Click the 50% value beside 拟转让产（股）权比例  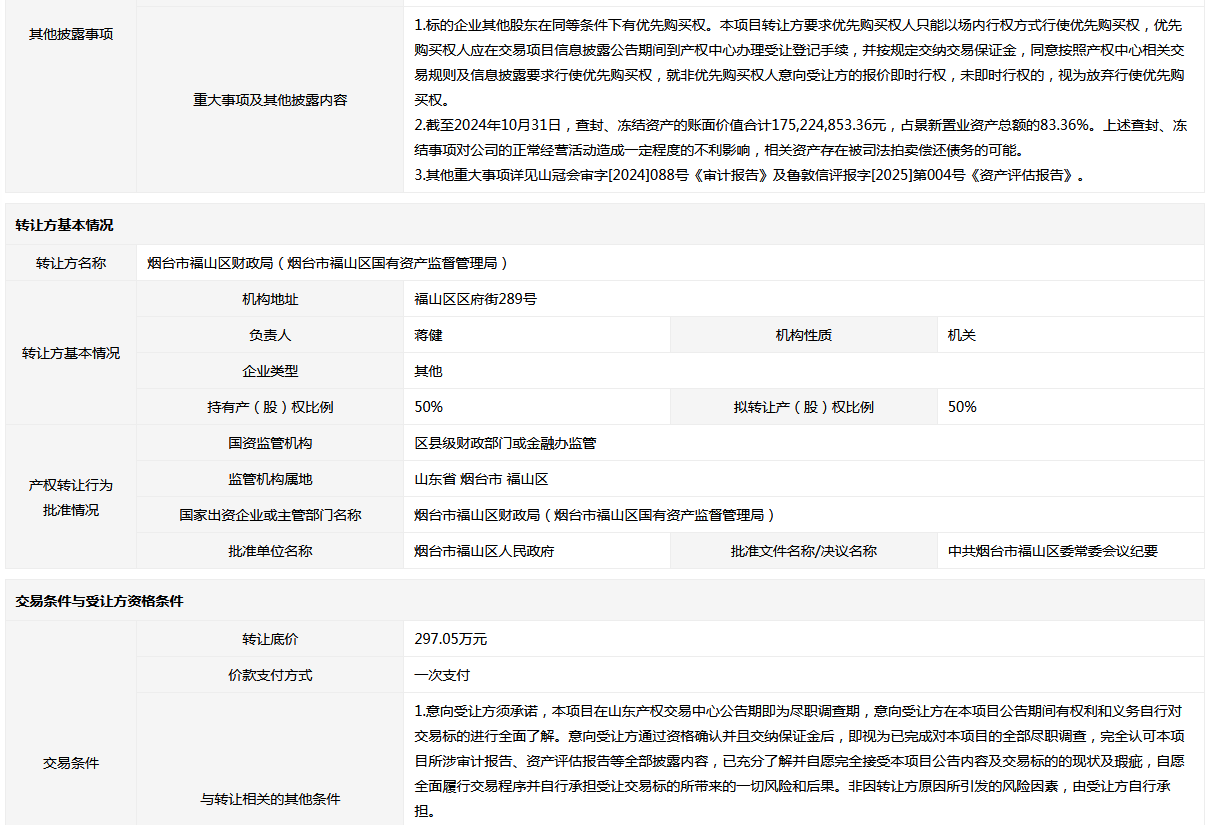(x=962, y=407)
